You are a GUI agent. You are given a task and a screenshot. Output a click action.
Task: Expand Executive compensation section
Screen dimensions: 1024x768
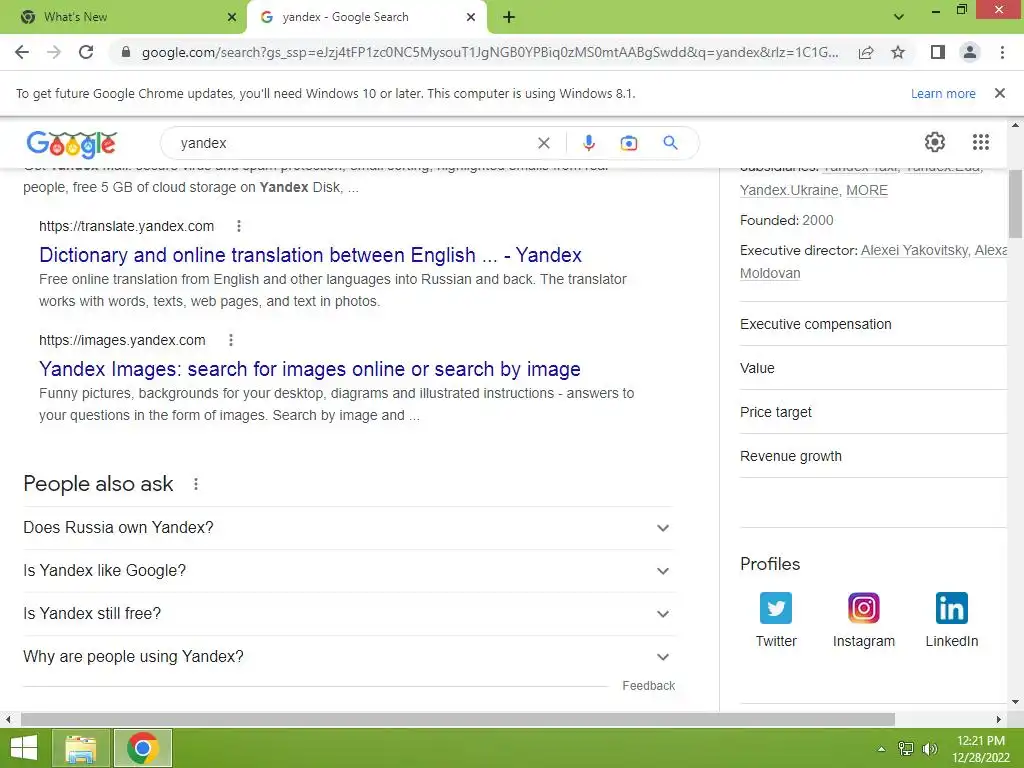point(873,324)
